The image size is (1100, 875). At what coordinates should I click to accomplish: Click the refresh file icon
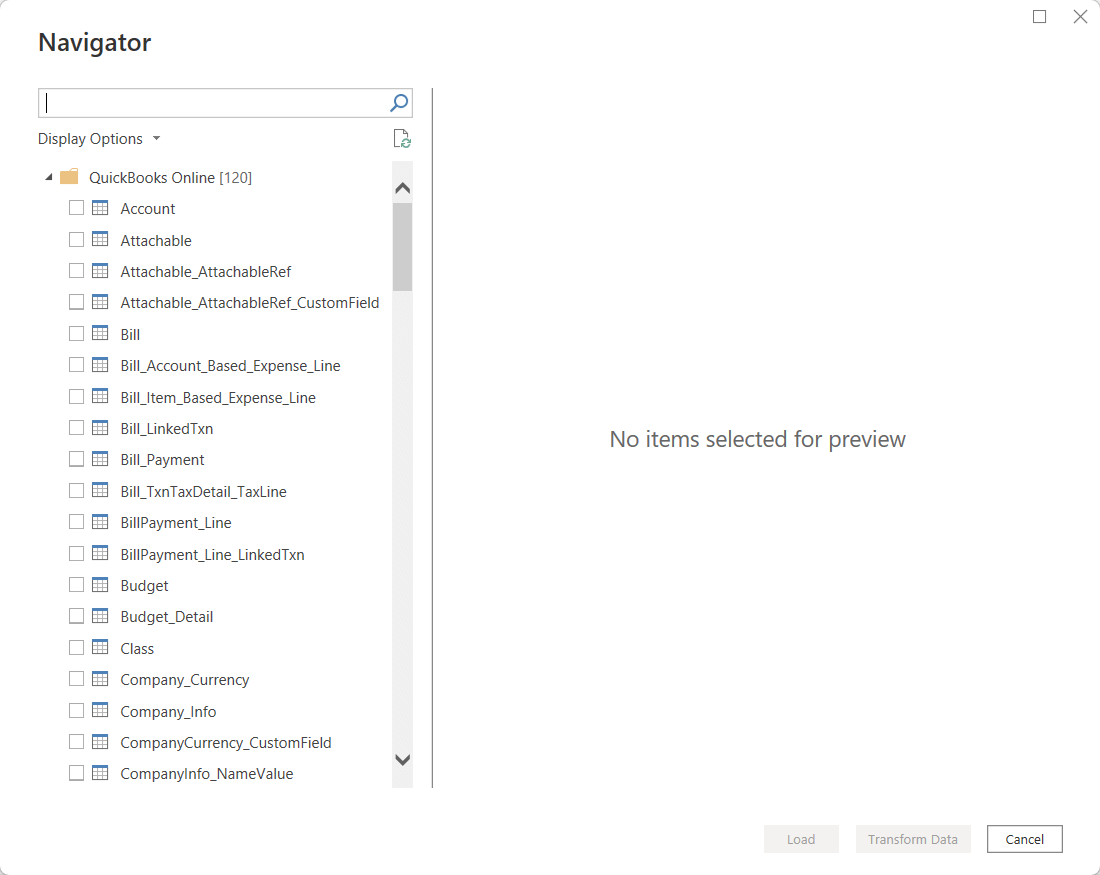(x=402, y=138)
